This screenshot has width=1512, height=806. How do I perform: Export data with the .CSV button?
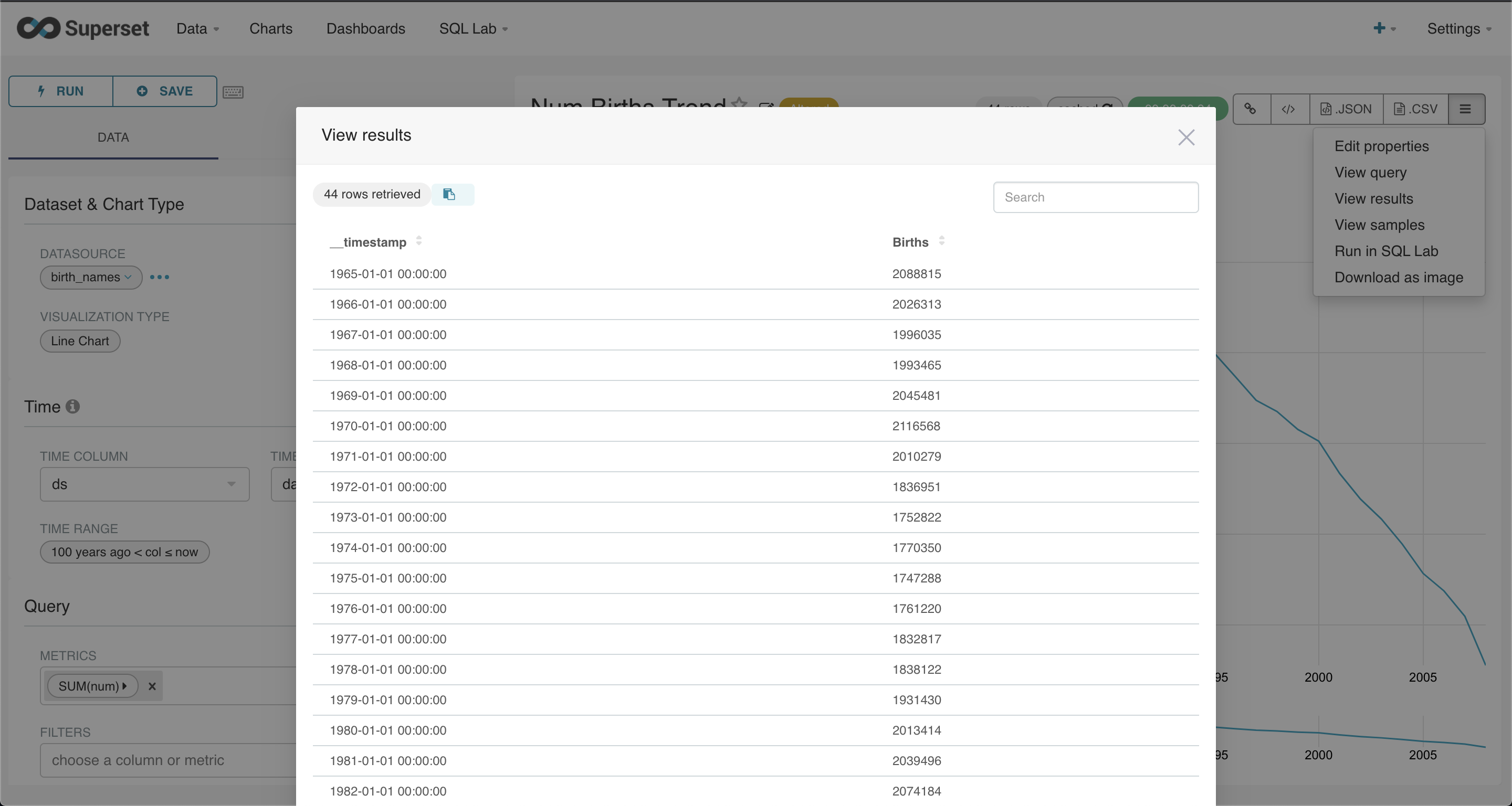(x=1415, y=109)
